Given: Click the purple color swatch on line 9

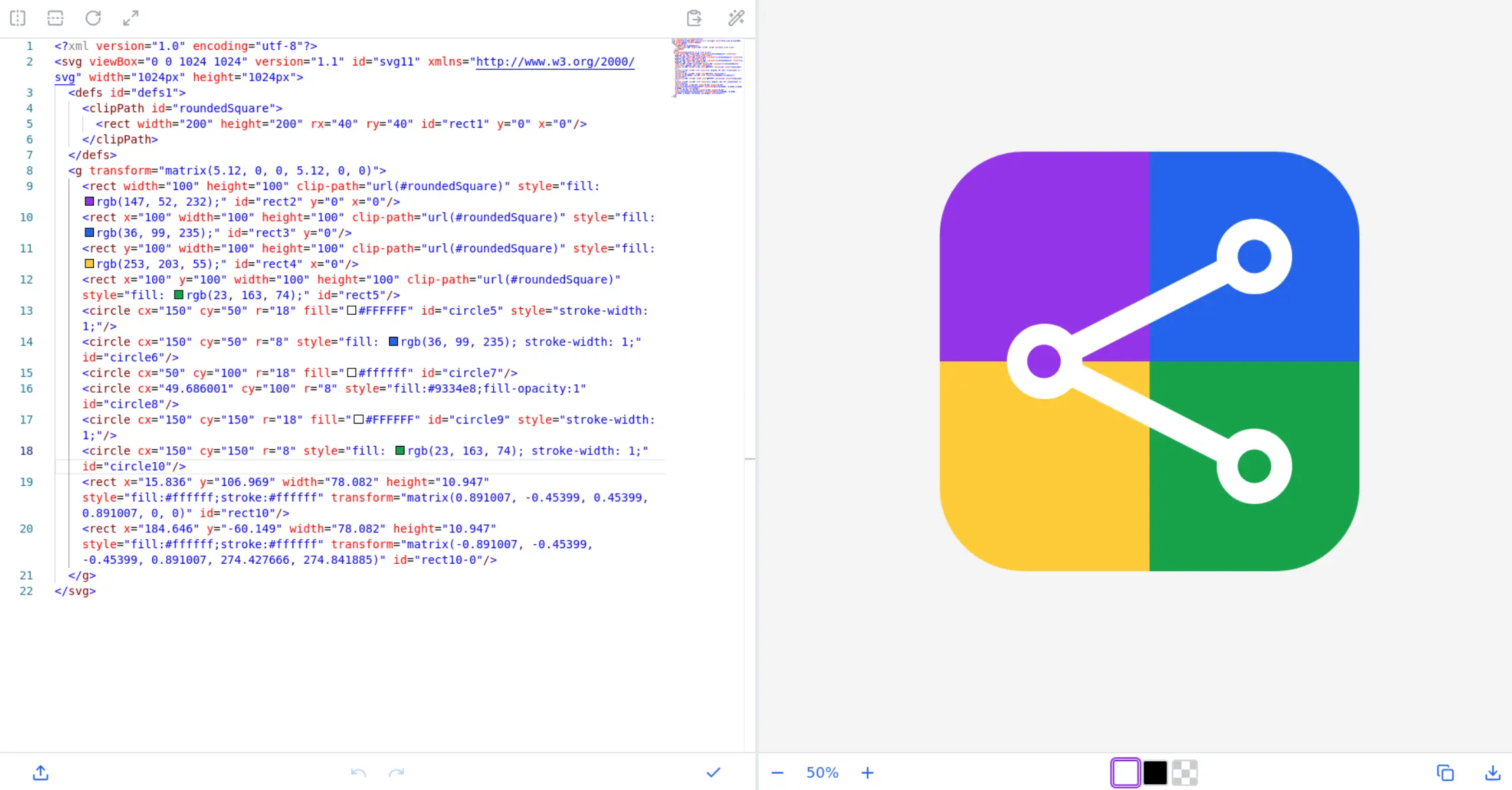Looking at the screenshot, I should click(x=89, y=202).
